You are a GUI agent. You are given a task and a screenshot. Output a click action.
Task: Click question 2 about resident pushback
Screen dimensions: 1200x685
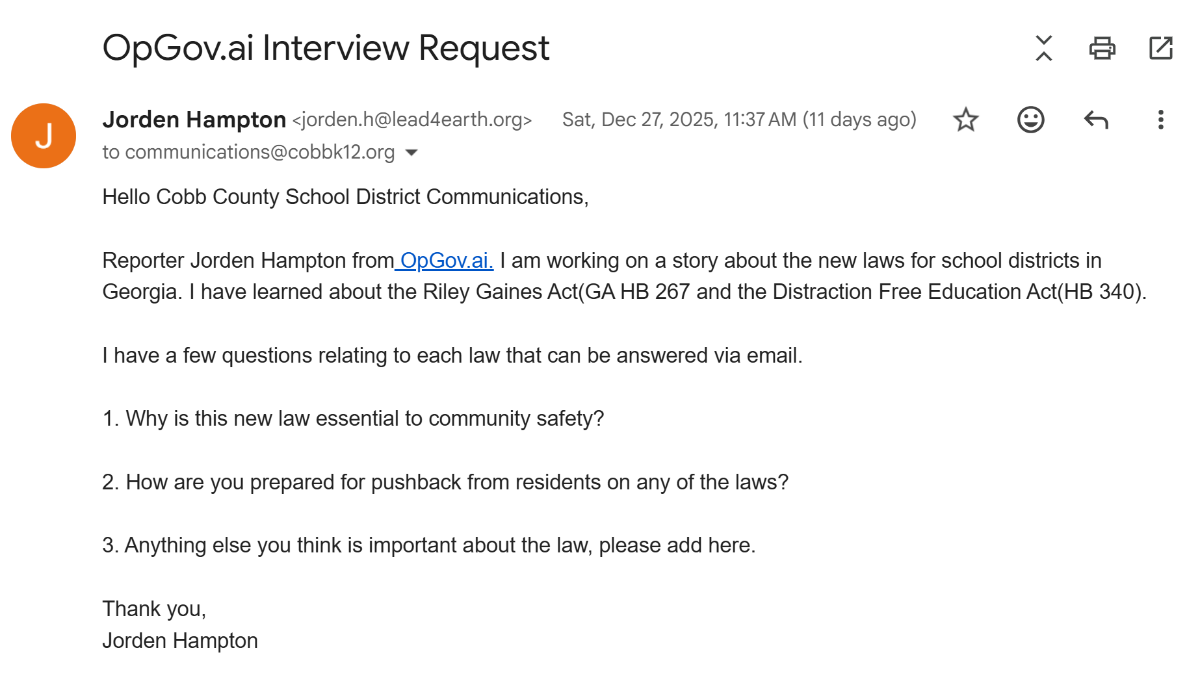(445, 482)
